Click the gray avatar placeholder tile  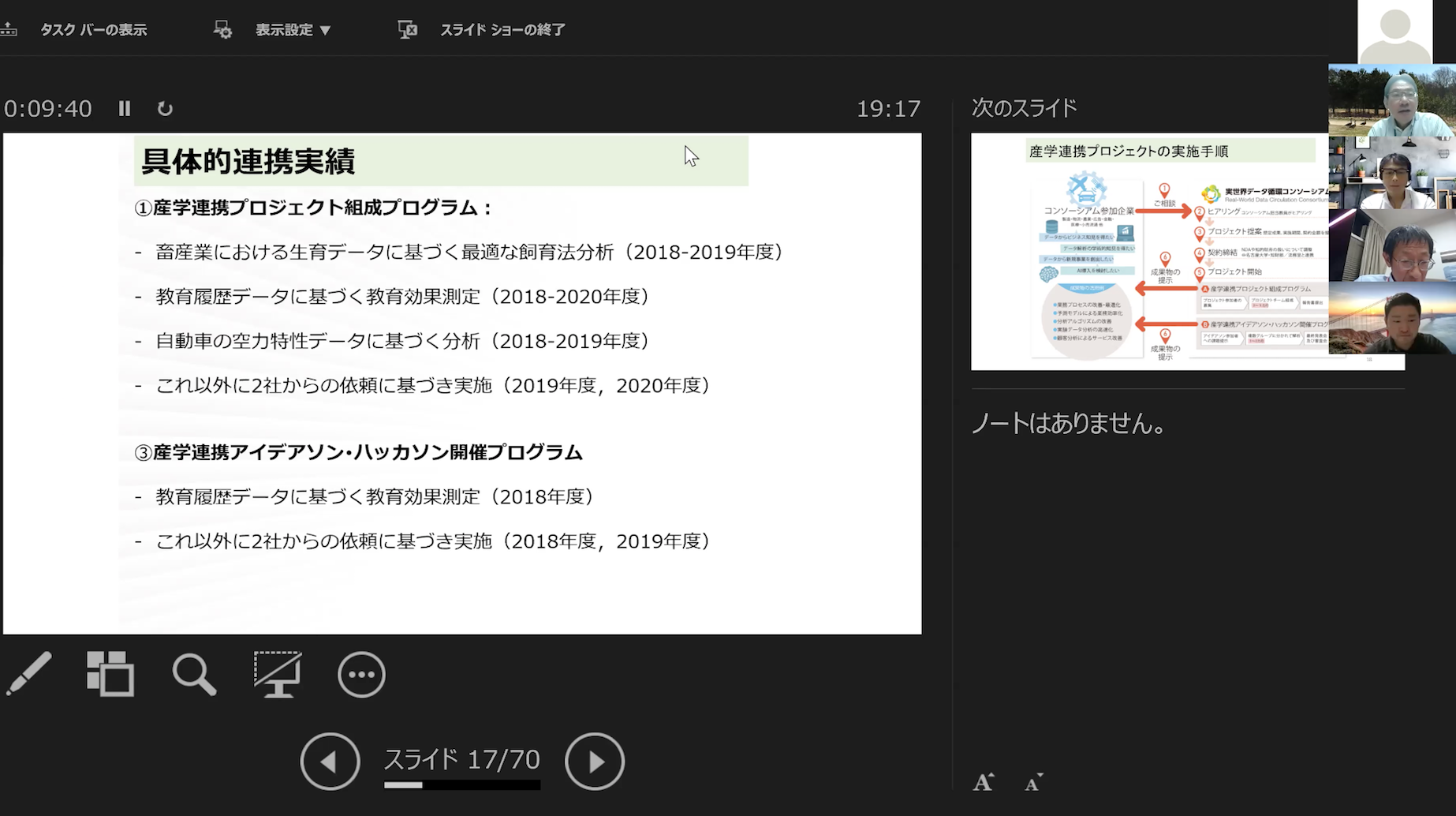point(1394,32)
